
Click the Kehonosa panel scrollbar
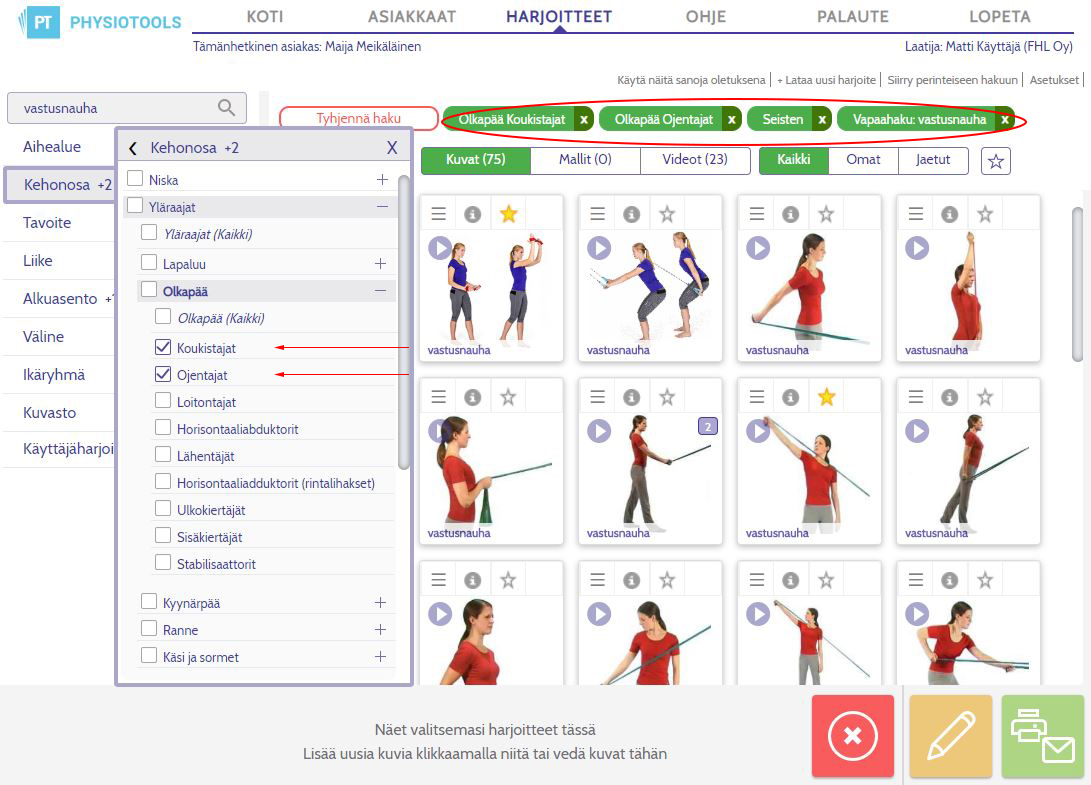coord(404,322)
